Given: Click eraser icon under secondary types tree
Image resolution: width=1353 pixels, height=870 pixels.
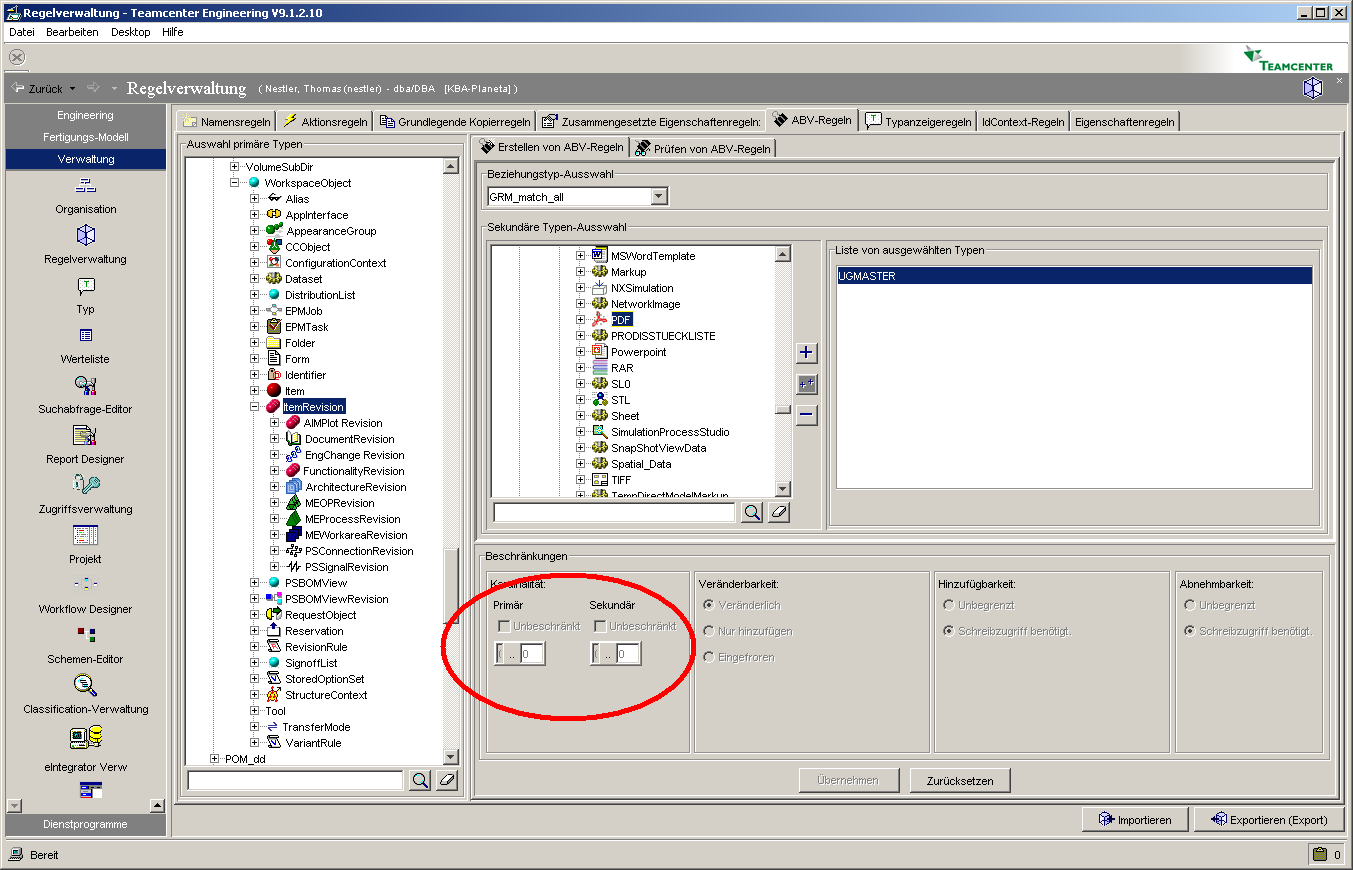Looking at the screenshot, I should click(779, 513).
